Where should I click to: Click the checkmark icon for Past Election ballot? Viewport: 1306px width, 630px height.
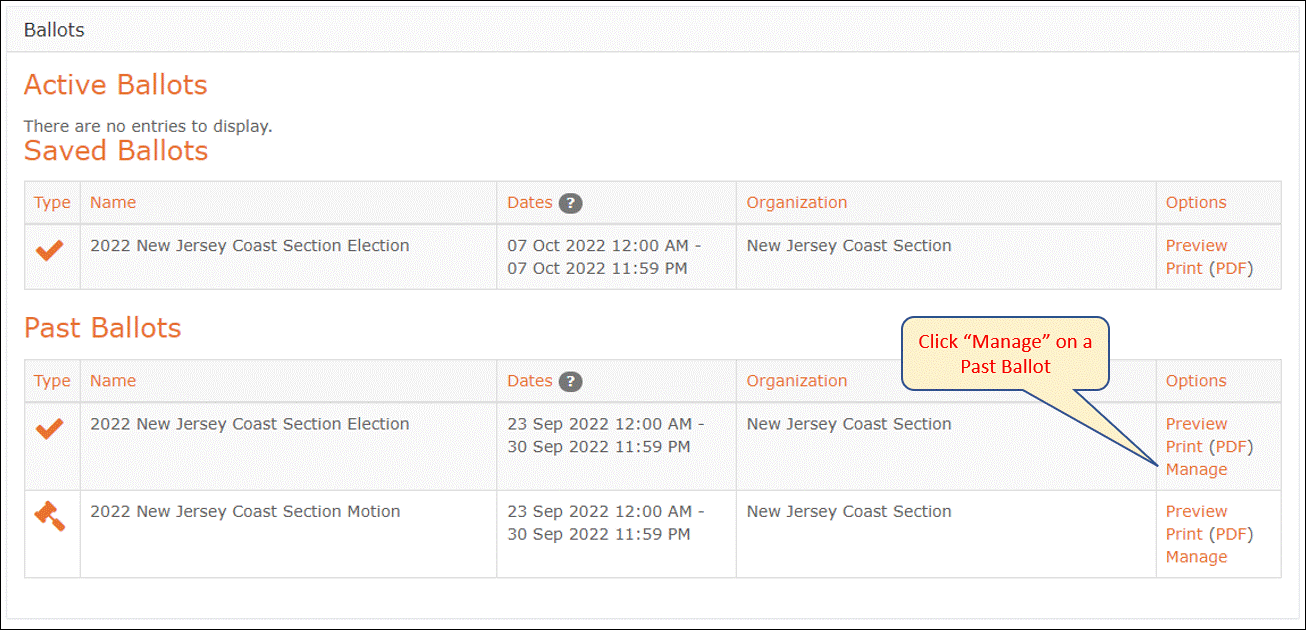[50, 429]
